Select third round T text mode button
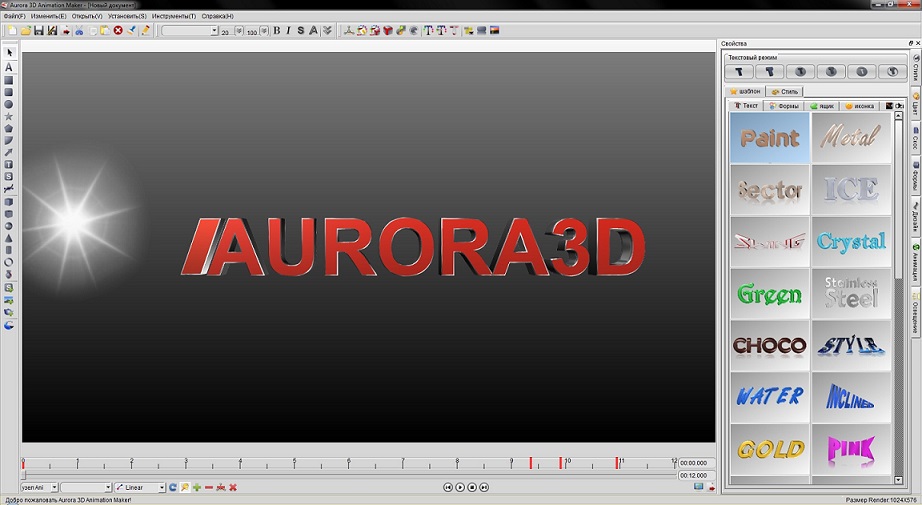 click(x=800, y=72)
